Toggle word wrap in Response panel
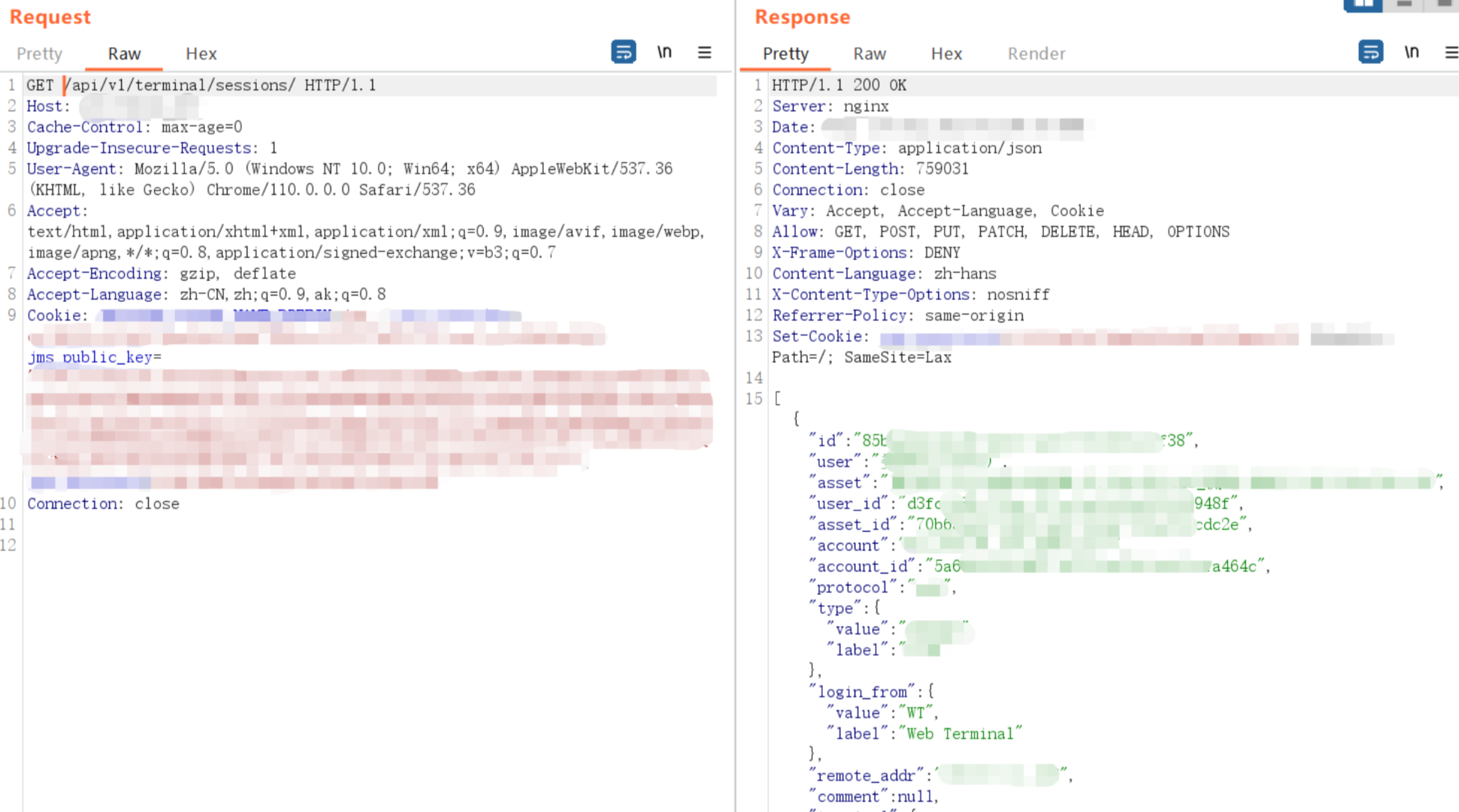The height and width of the screenshot is (812, 1459). click(x=1370, y=52)
